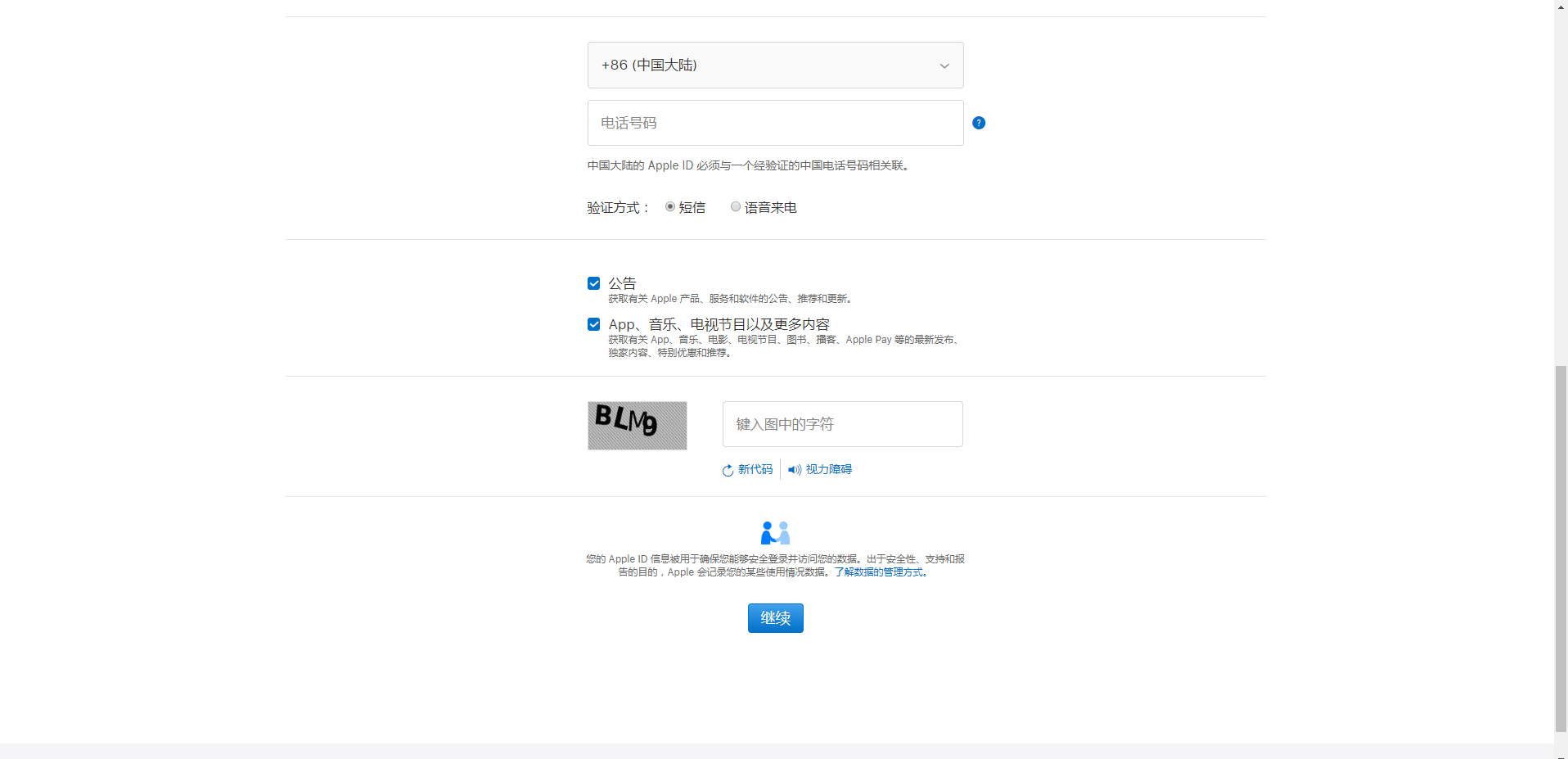This screenshot has height=759, width=1568.
Task: Click the privacy handshake people icon
Action: [x=775, y=533]
